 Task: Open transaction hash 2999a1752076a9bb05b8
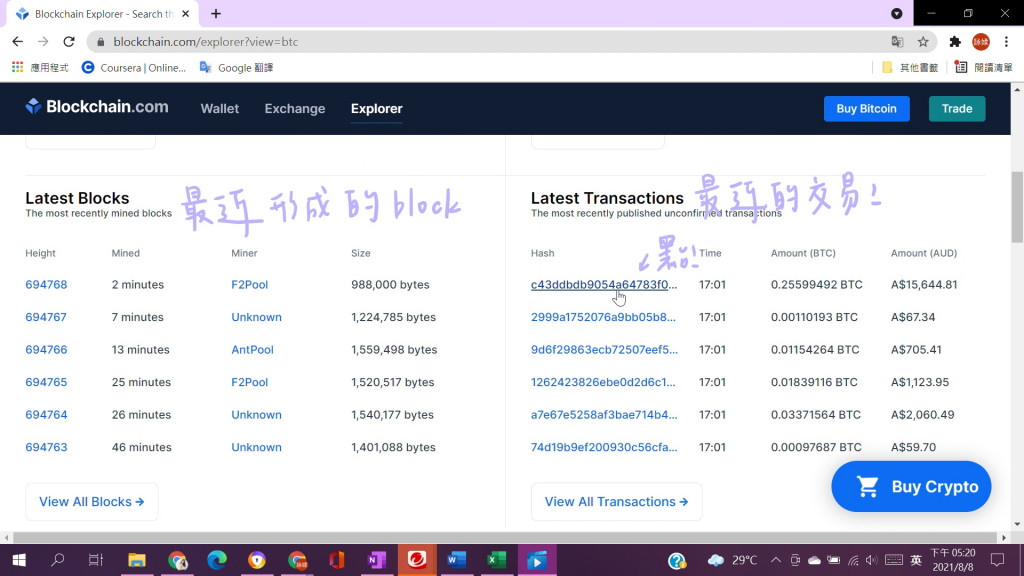[x=603, y=317]
